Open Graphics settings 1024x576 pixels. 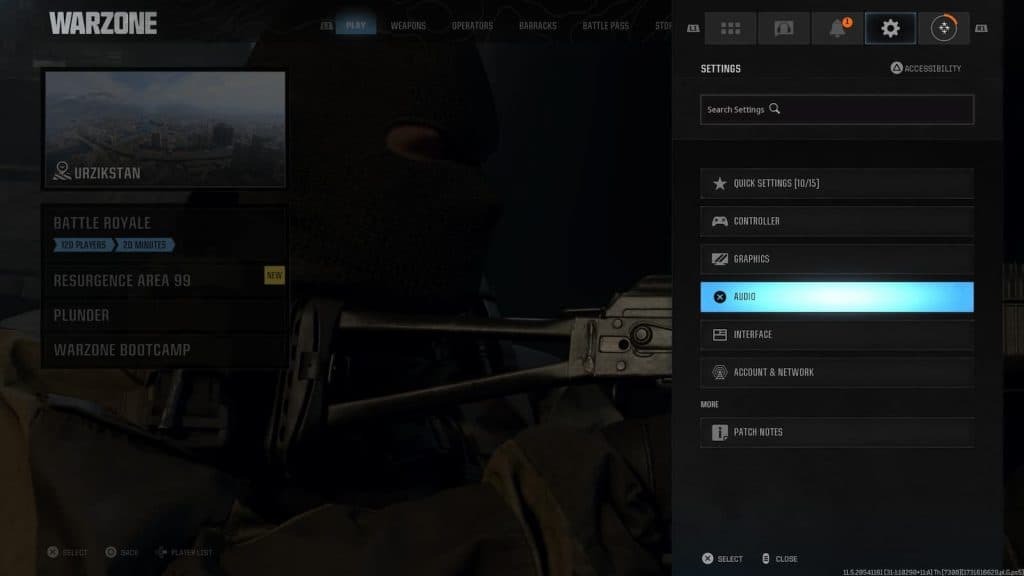click(x=837, y=259)
